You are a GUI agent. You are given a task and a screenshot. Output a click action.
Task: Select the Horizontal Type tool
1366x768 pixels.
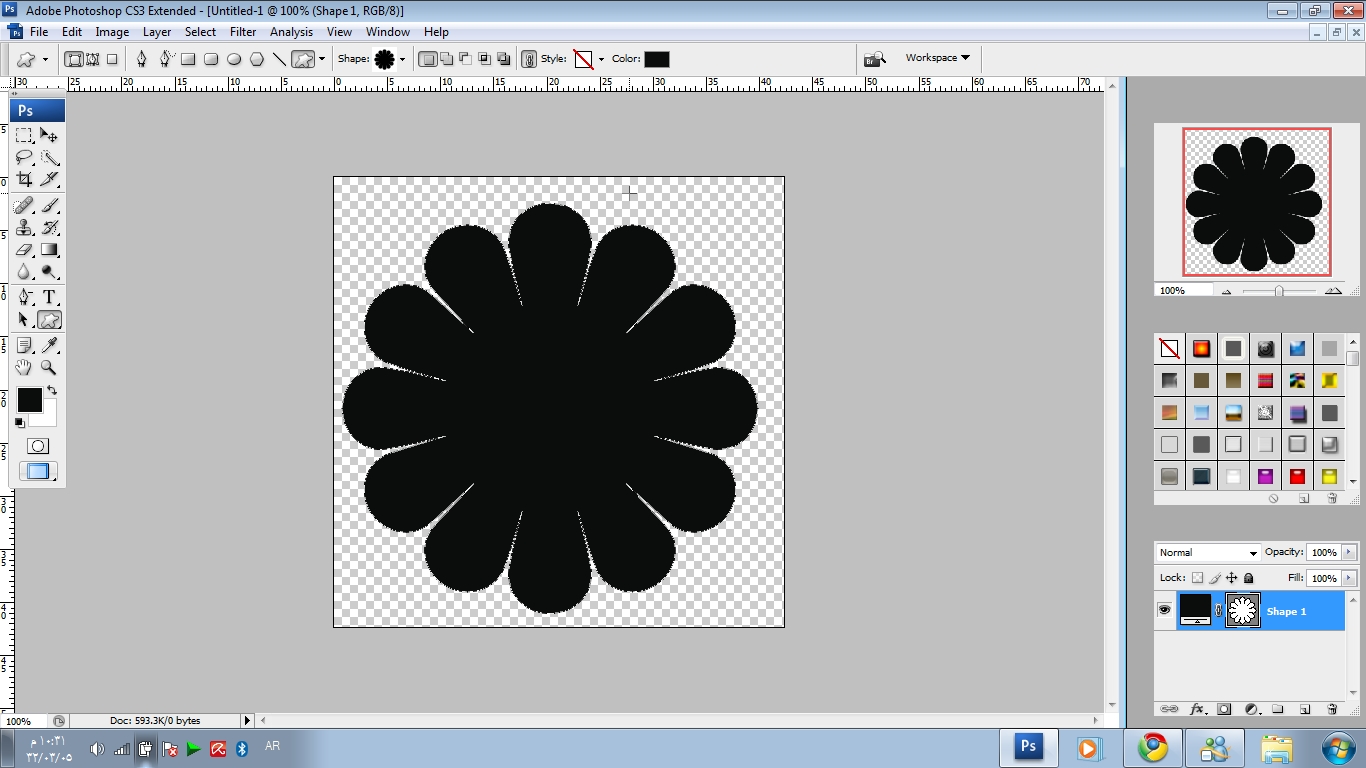point(49,297)
